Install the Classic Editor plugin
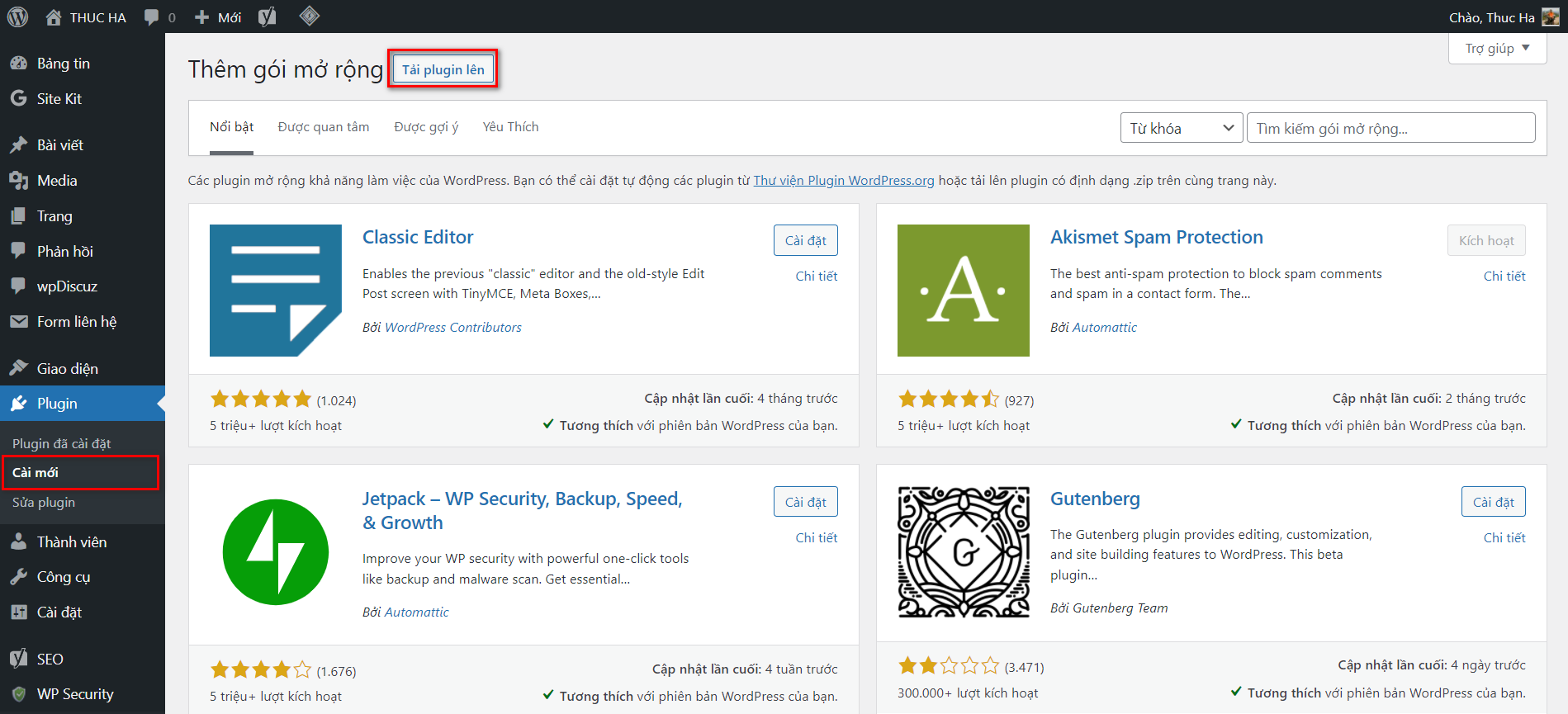This screenshot has height=714, width=1568. coord(805,240)
